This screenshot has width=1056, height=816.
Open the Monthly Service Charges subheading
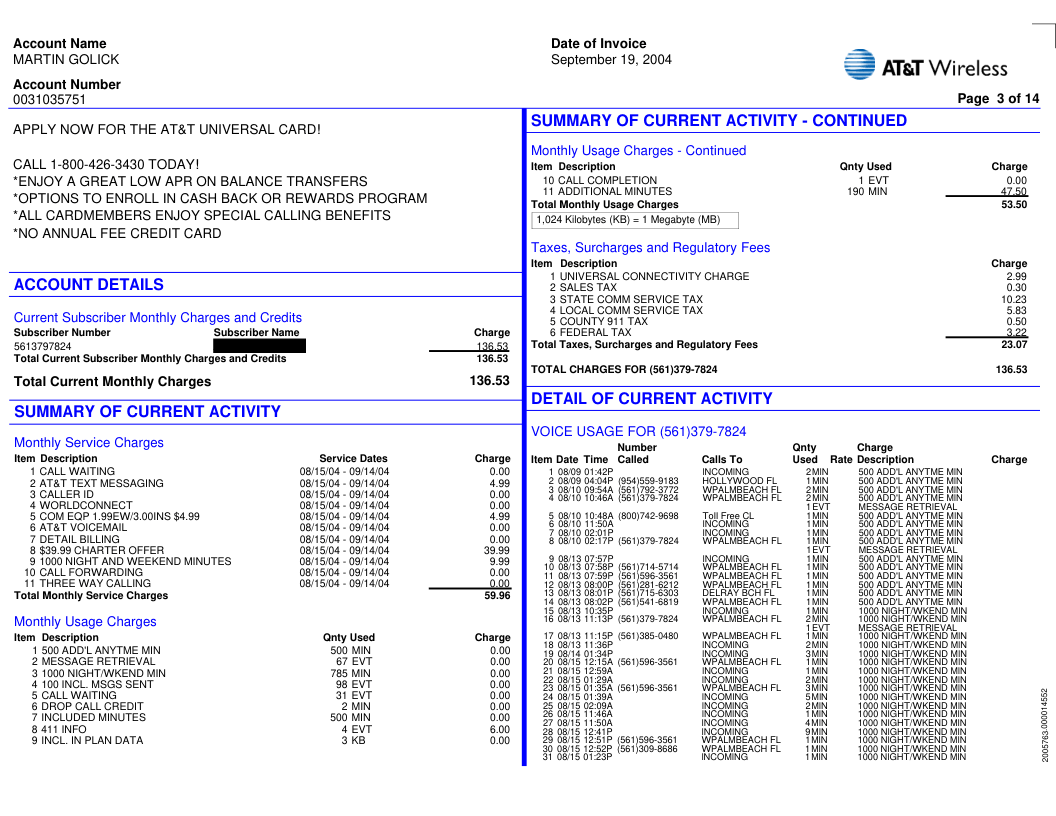(89, 443)
